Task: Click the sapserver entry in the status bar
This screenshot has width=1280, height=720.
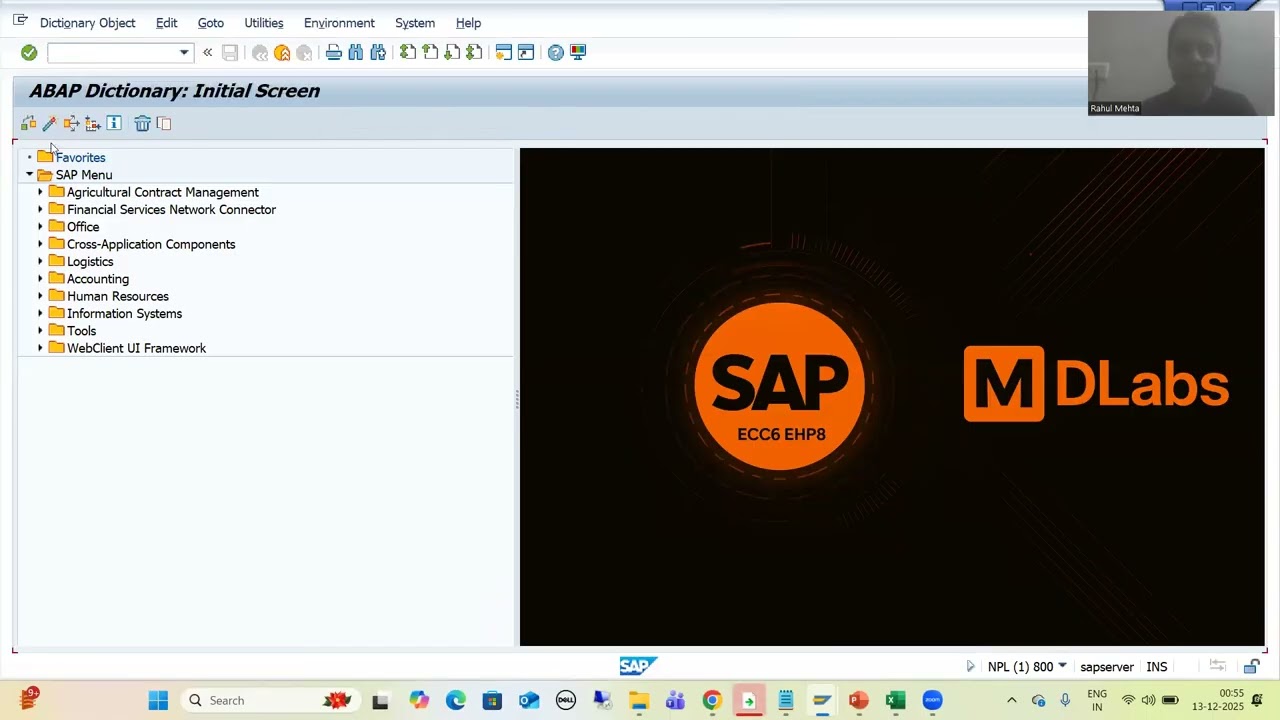Action: tap(1107, 667)
